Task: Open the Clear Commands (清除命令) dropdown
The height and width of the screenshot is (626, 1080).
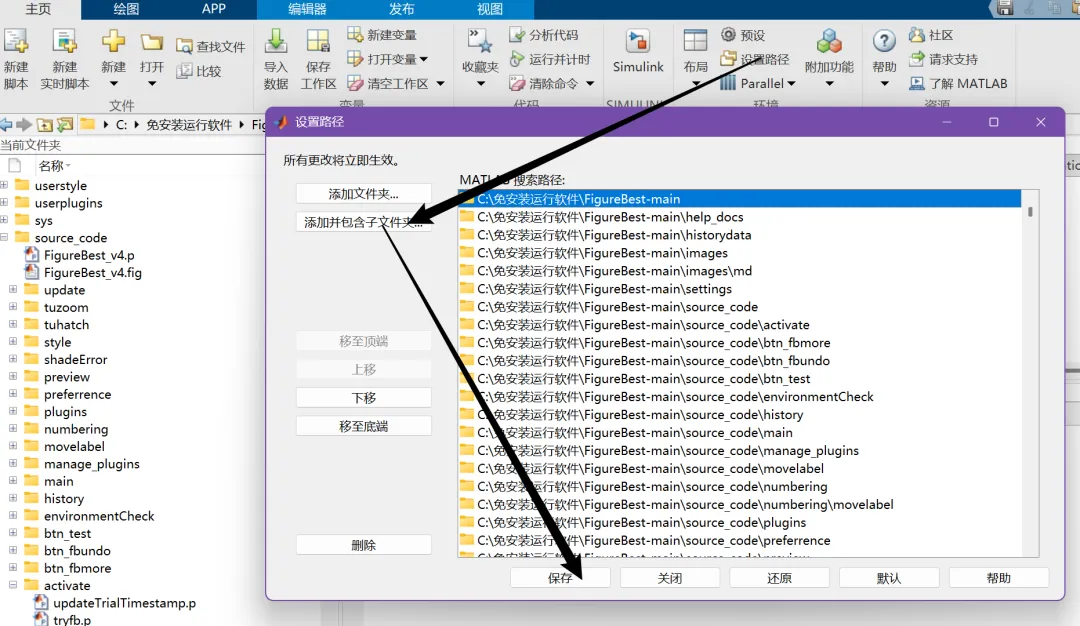Action: coord(590,83)
